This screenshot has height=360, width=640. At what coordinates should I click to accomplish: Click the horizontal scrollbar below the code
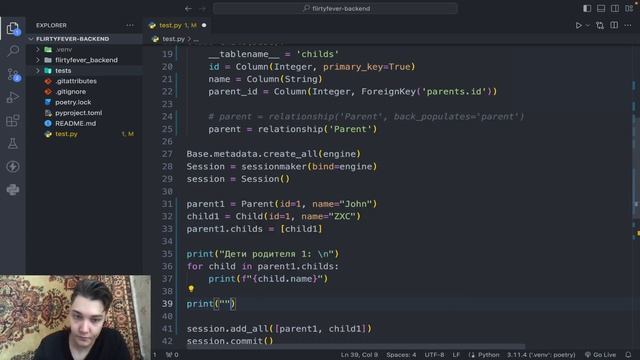[x=356, y=347]
